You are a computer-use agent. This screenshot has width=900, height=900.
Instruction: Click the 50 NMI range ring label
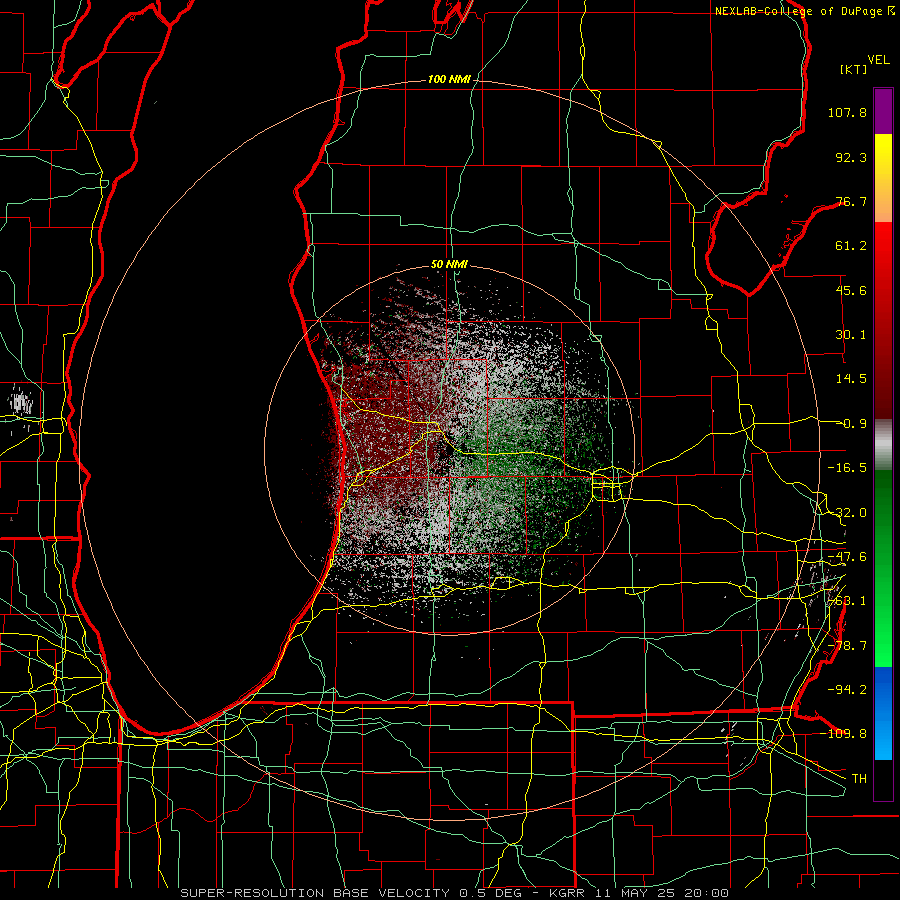click(449, 265)
